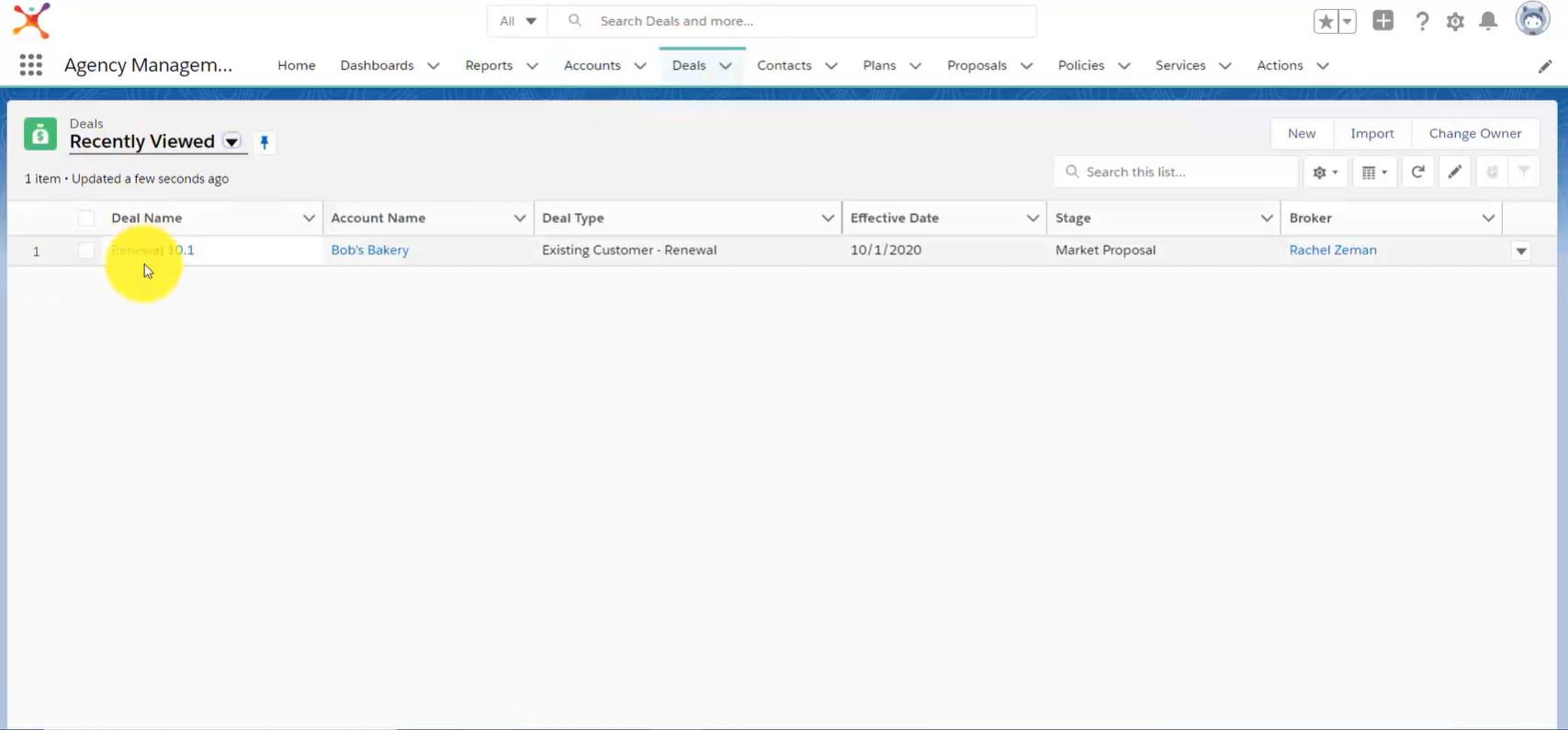This screenshot has width=1568, height=730.
Task: Open the Dashboards tab
Action: click(377, 65)
